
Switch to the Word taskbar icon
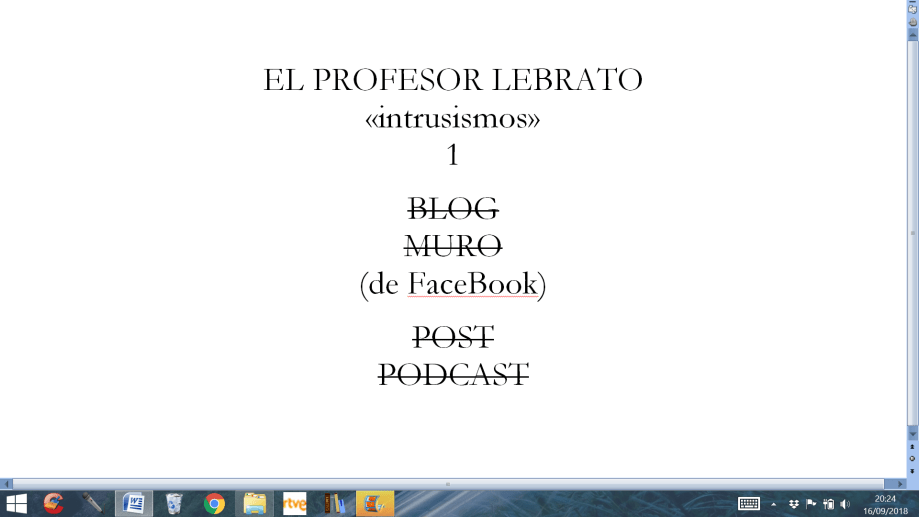133,503
